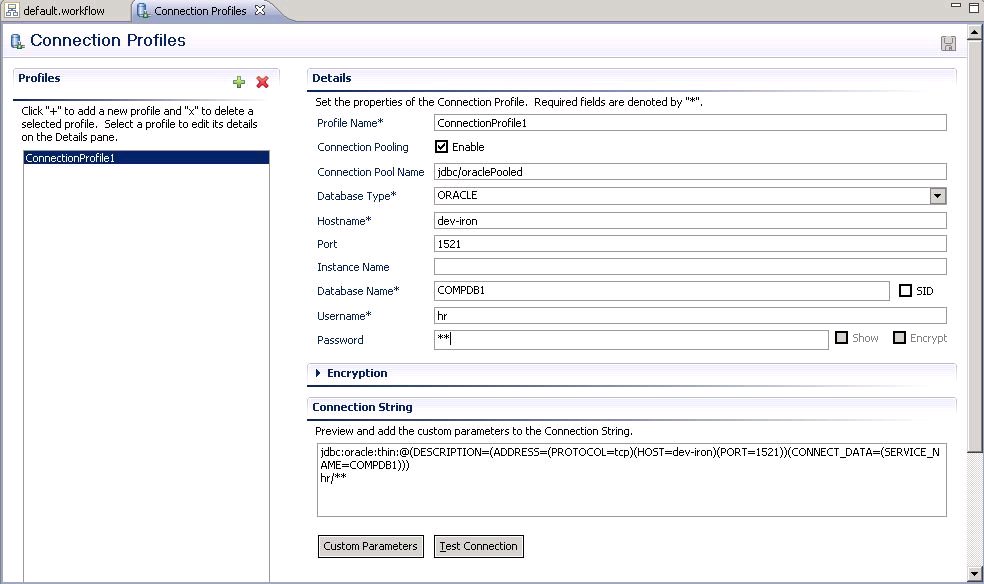This screenshot has height=584, width=984.
Task: Click the icon on the default.workflow tab
Action: 14,9
